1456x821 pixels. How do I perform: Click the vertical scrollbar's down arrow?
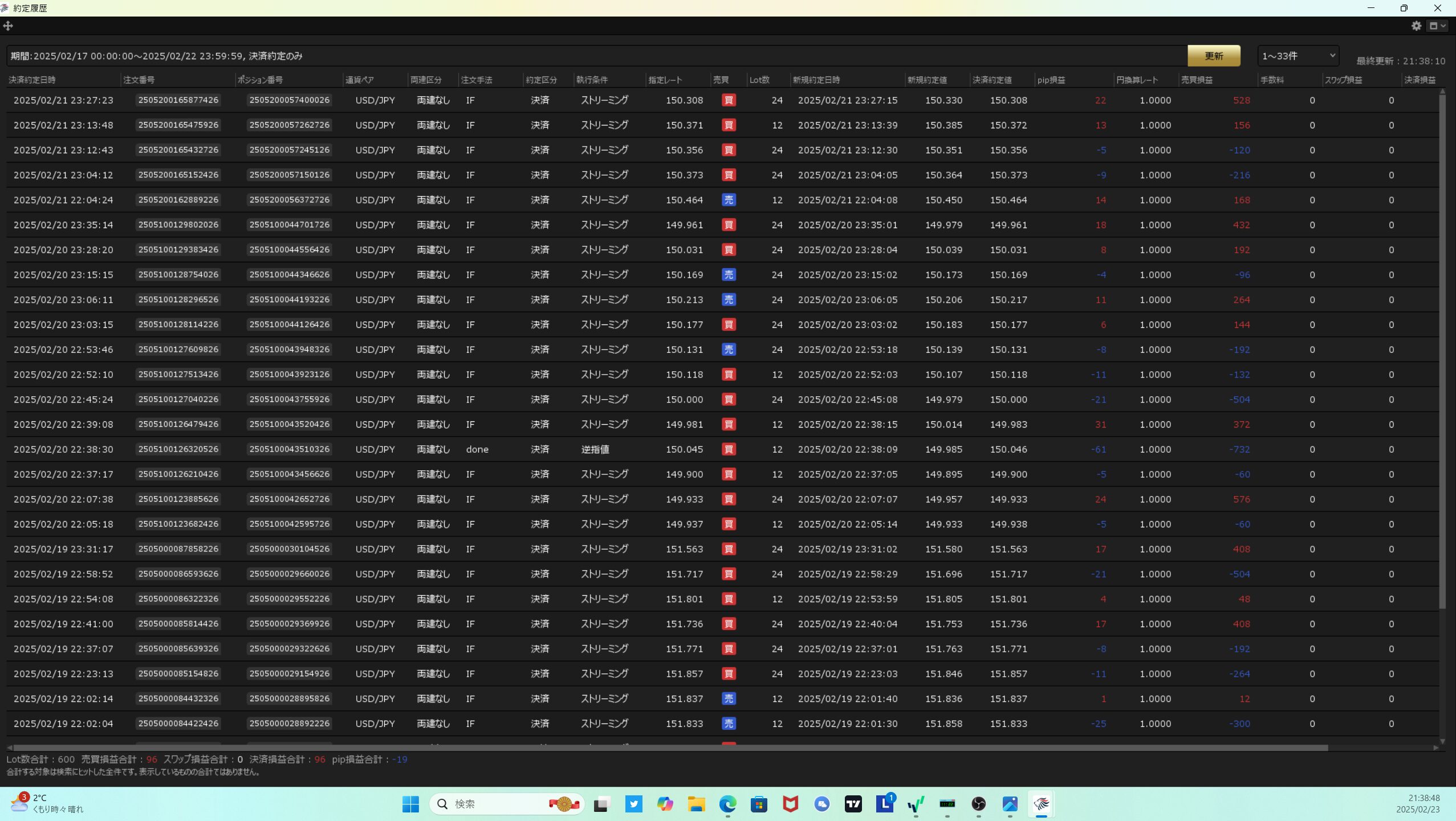1442,741
